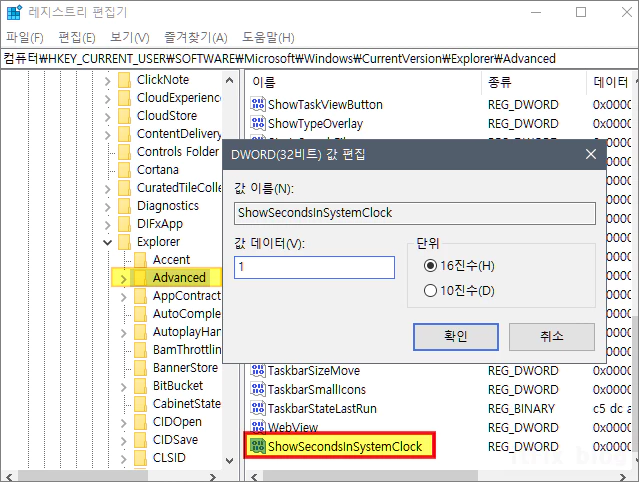Expand the CLSID tree node
The width and height of the screenshot is (639, 482).
(123, 458)
